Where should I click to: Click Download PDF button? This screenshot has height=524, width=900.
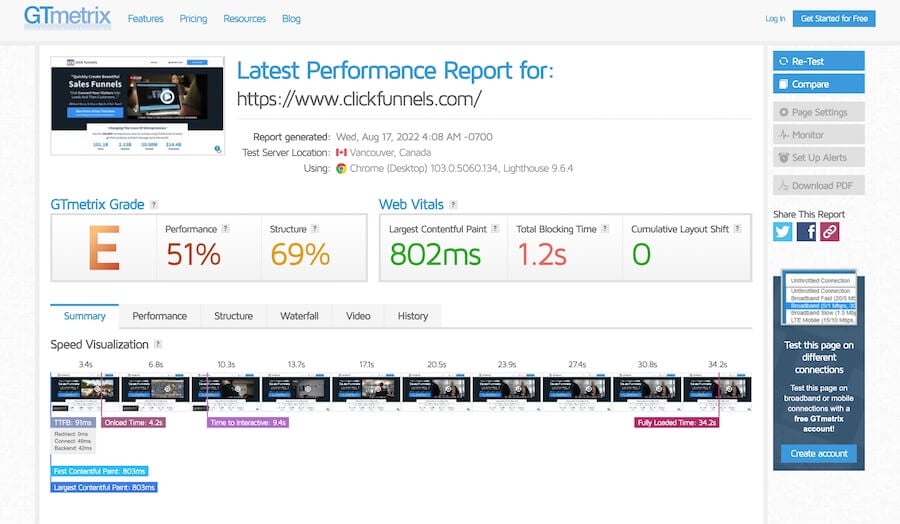click(x=818, y=185)
